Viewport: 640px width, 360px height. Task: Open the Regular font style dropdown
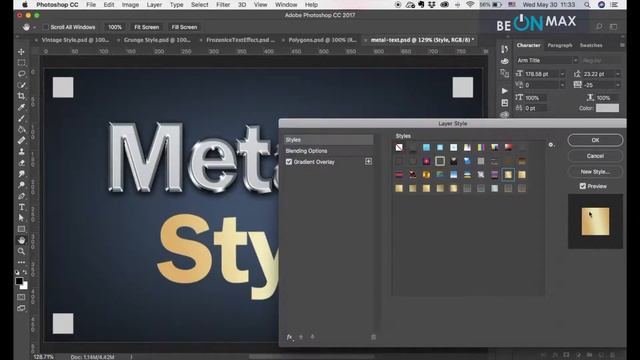(601, 60)
